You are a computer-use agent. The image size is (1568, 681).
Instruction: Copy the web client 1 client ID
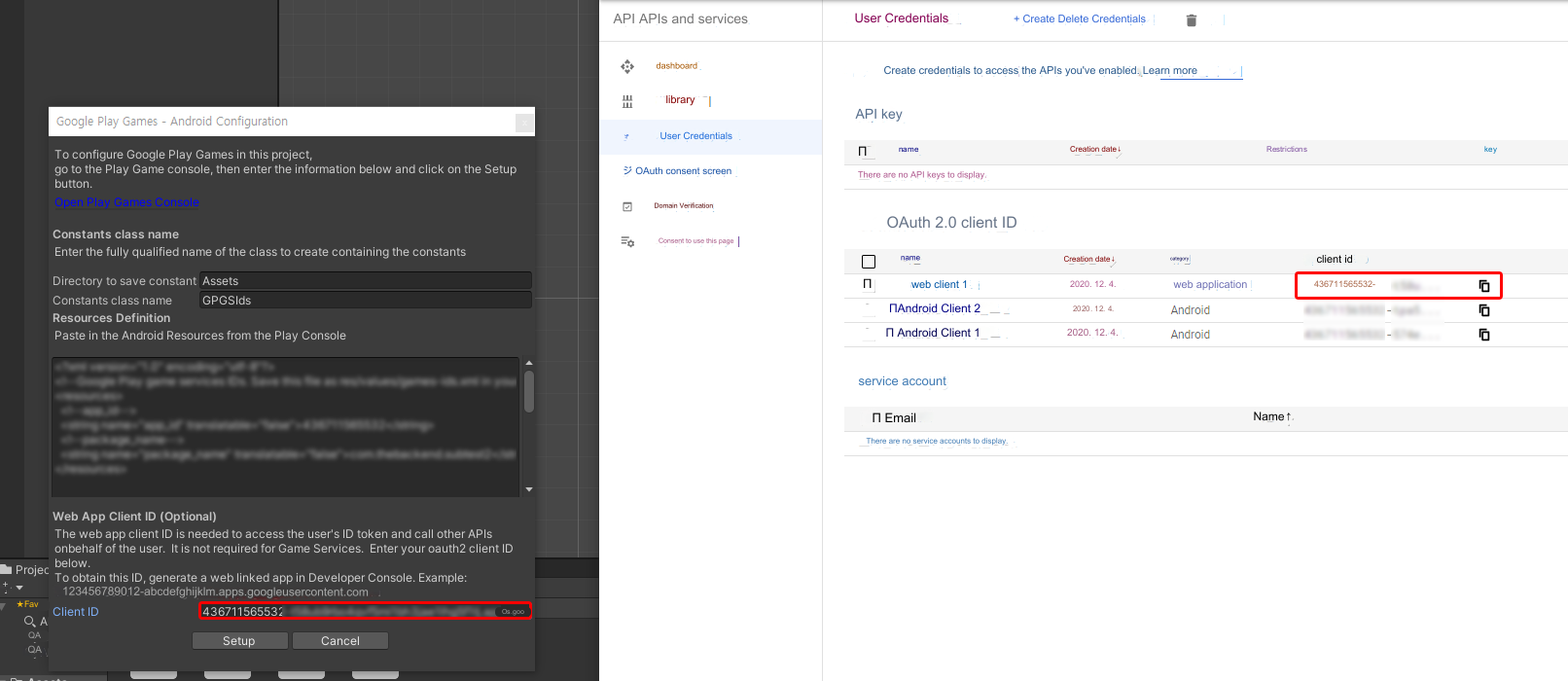[1484, 286]
